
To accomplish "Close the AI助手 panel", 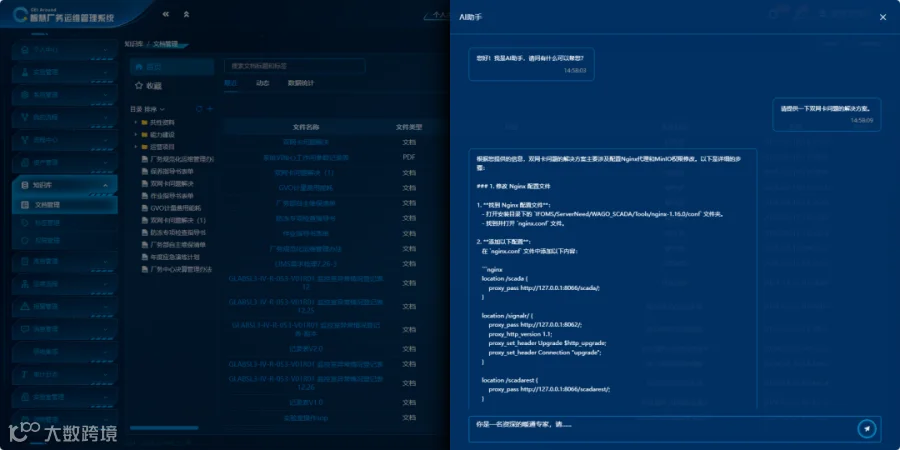I will (x=883, y=17).
